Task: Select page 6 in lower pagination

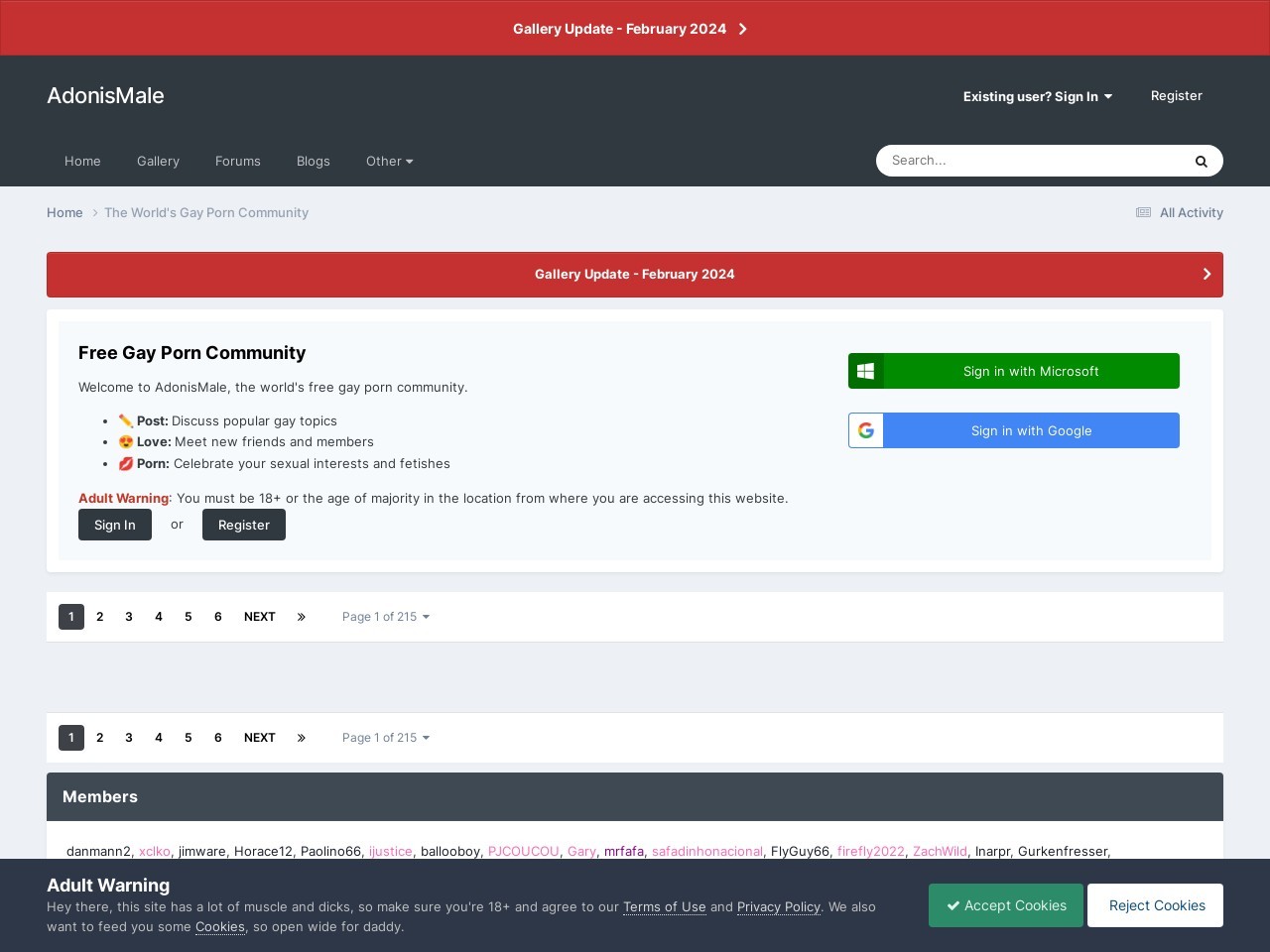Action: (x=218, y=738)
